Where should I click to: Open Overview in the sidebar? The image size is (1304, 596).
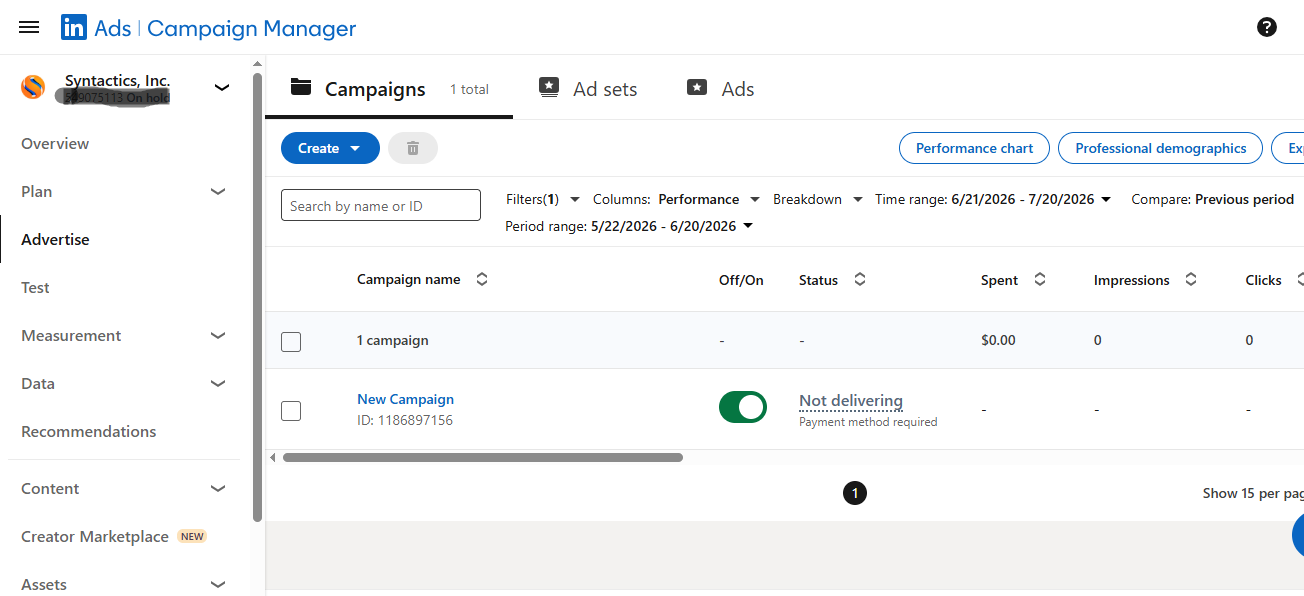coord(55,144)
